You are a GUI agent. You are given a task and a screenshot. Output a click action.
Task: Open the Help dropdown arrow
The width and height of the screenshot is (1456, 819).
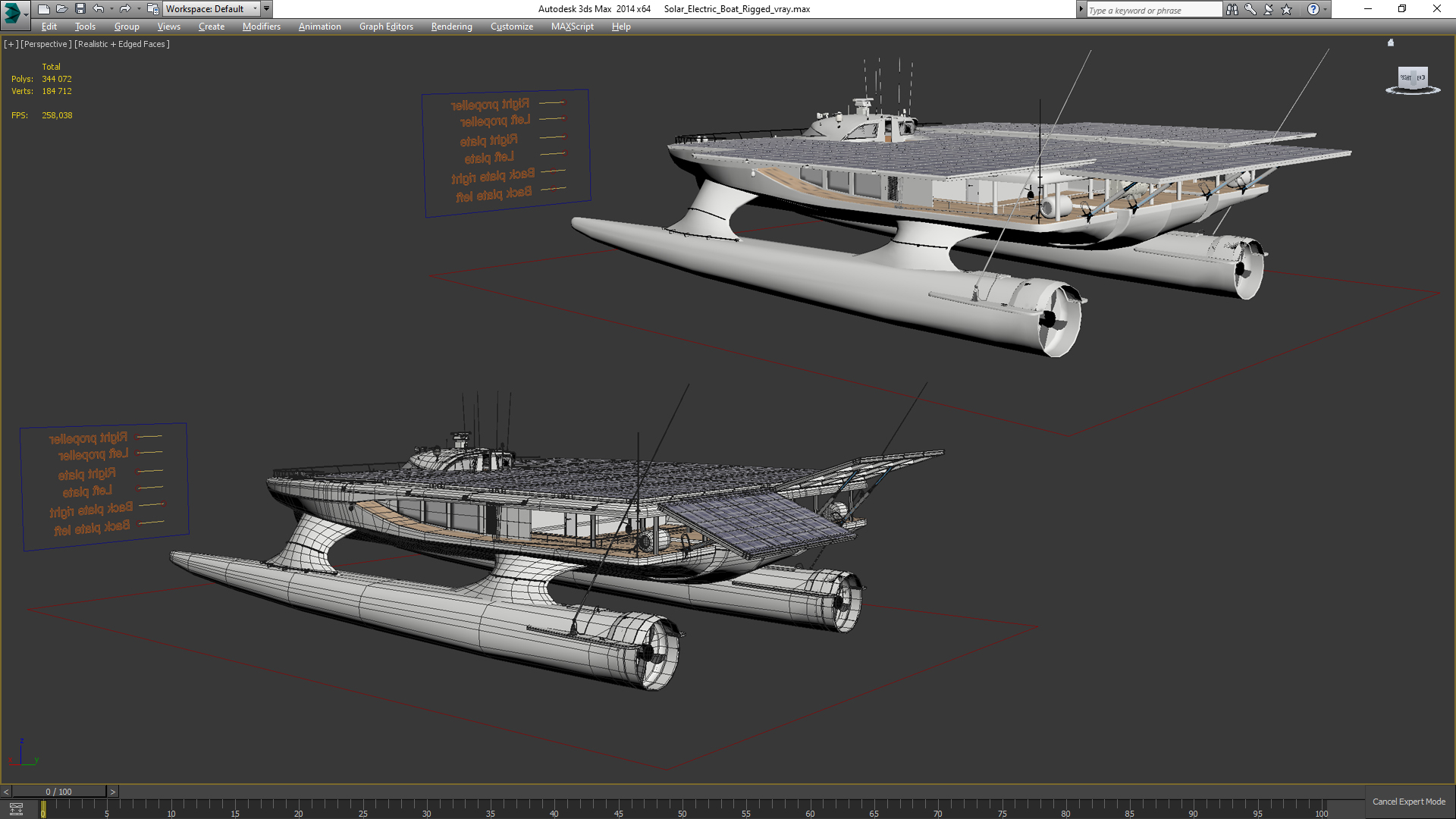pyautogui.click(x=1325, y=9)
